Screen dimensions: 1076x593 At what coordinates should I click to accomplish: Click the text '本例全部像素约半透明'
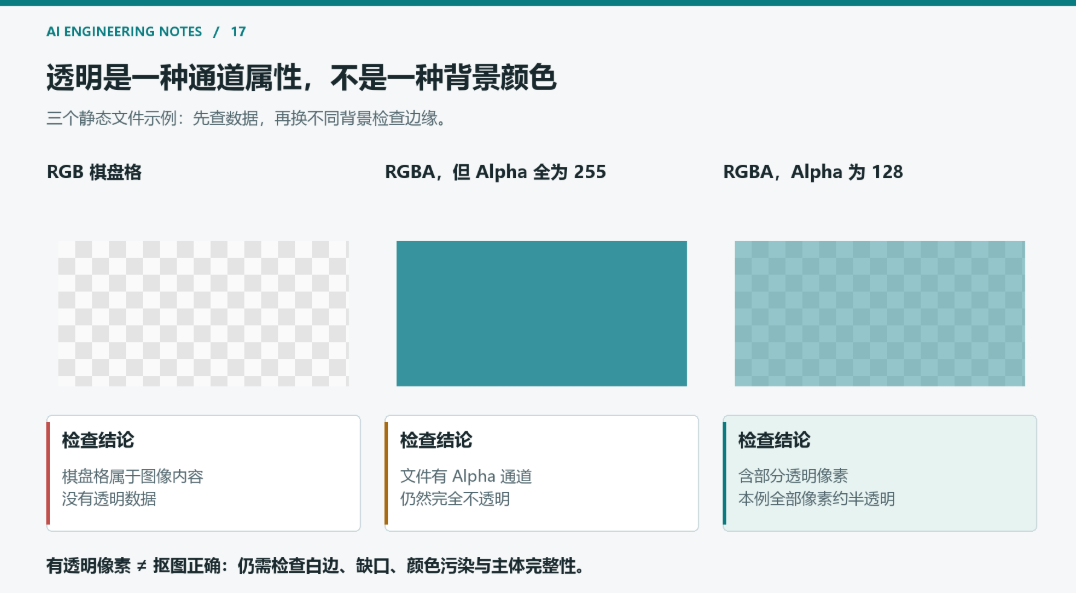click(x=817, y=499)
